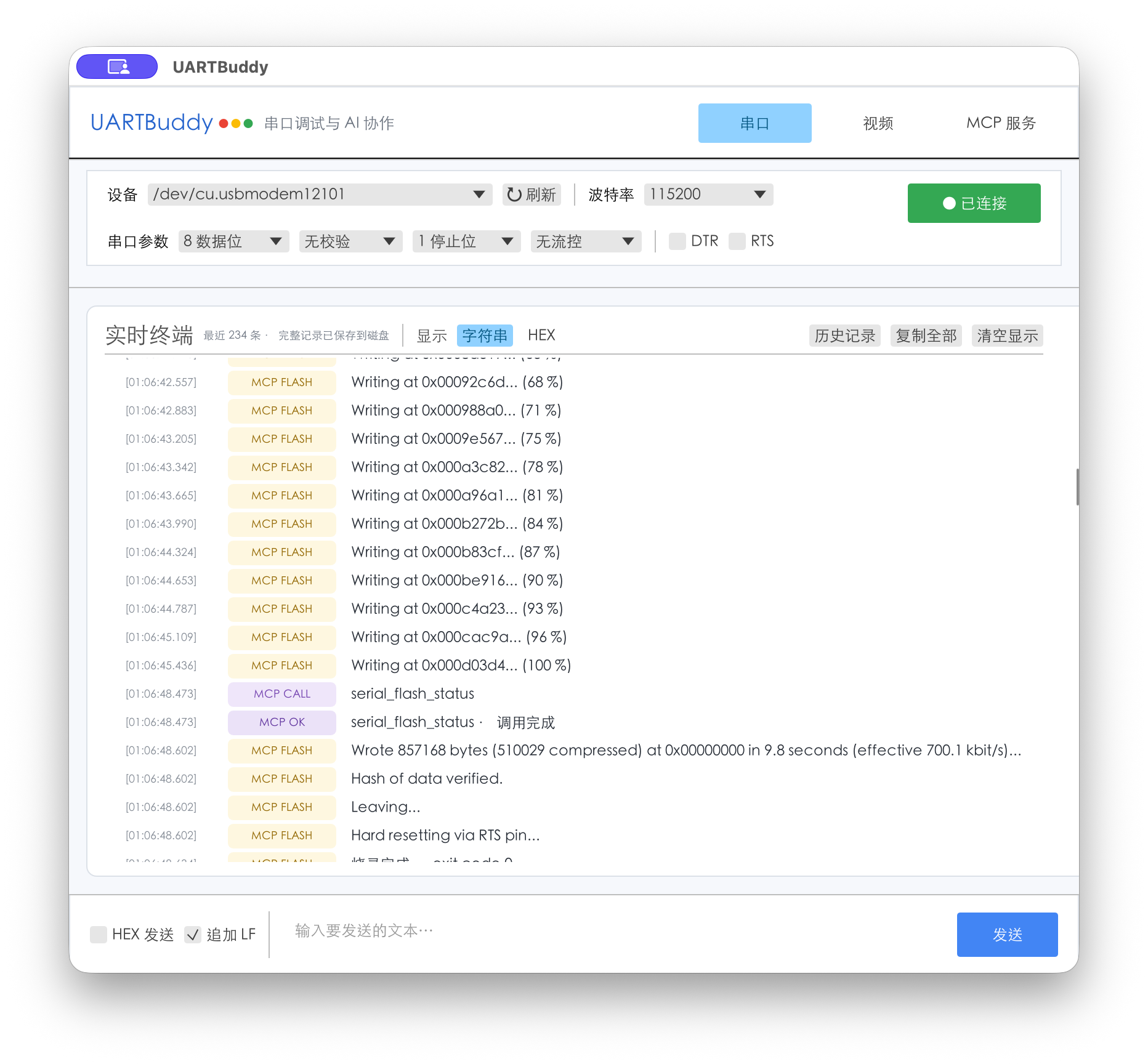This screenshot has width=1148, height=1064.
Task: Click timestamp [01:06:48.473] of MCP CALL row
Action: tap(161, 694)
